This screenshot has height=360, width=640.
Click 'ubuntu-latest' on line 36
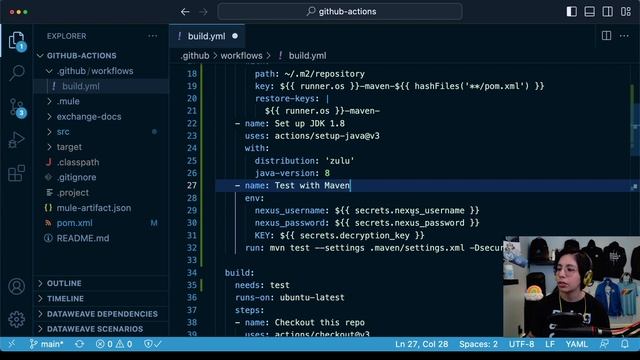point(312,298)
